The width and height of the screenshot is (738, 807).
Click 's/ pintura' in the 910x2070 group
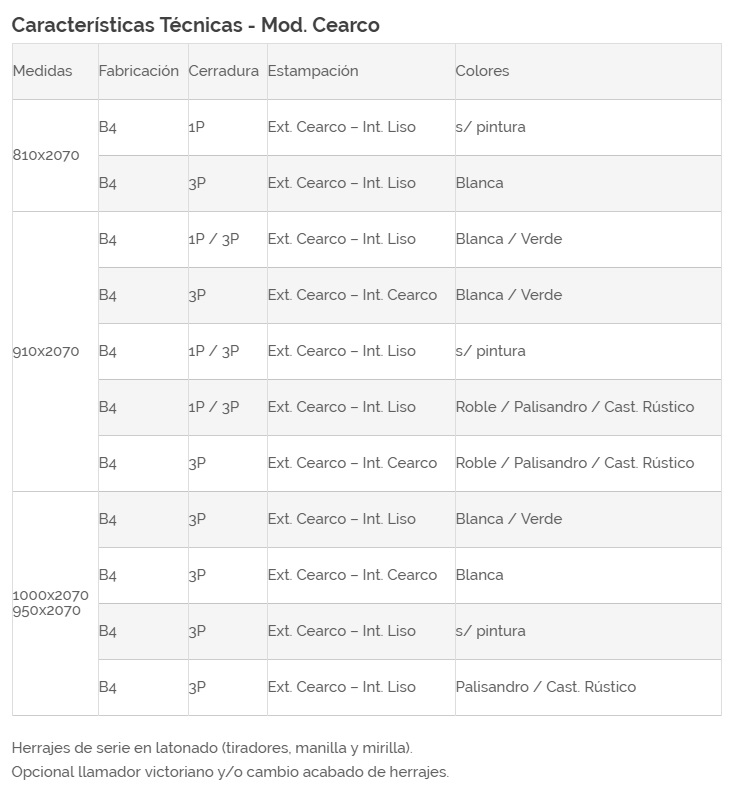490,351
